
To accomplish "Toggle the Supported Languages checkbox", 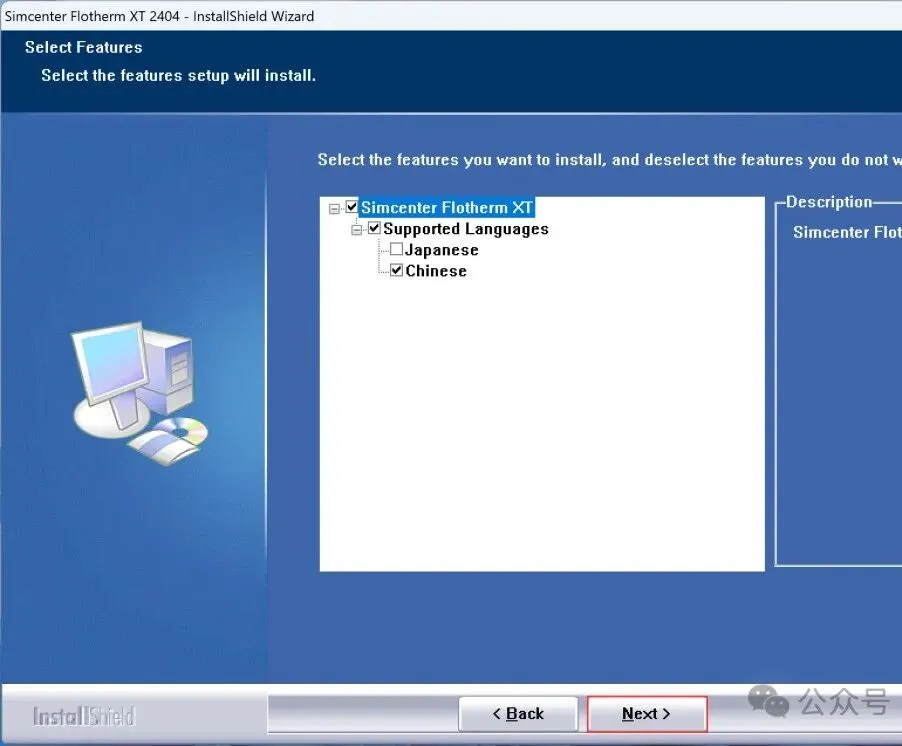I will pyautogui.click(x=374, y=228).
